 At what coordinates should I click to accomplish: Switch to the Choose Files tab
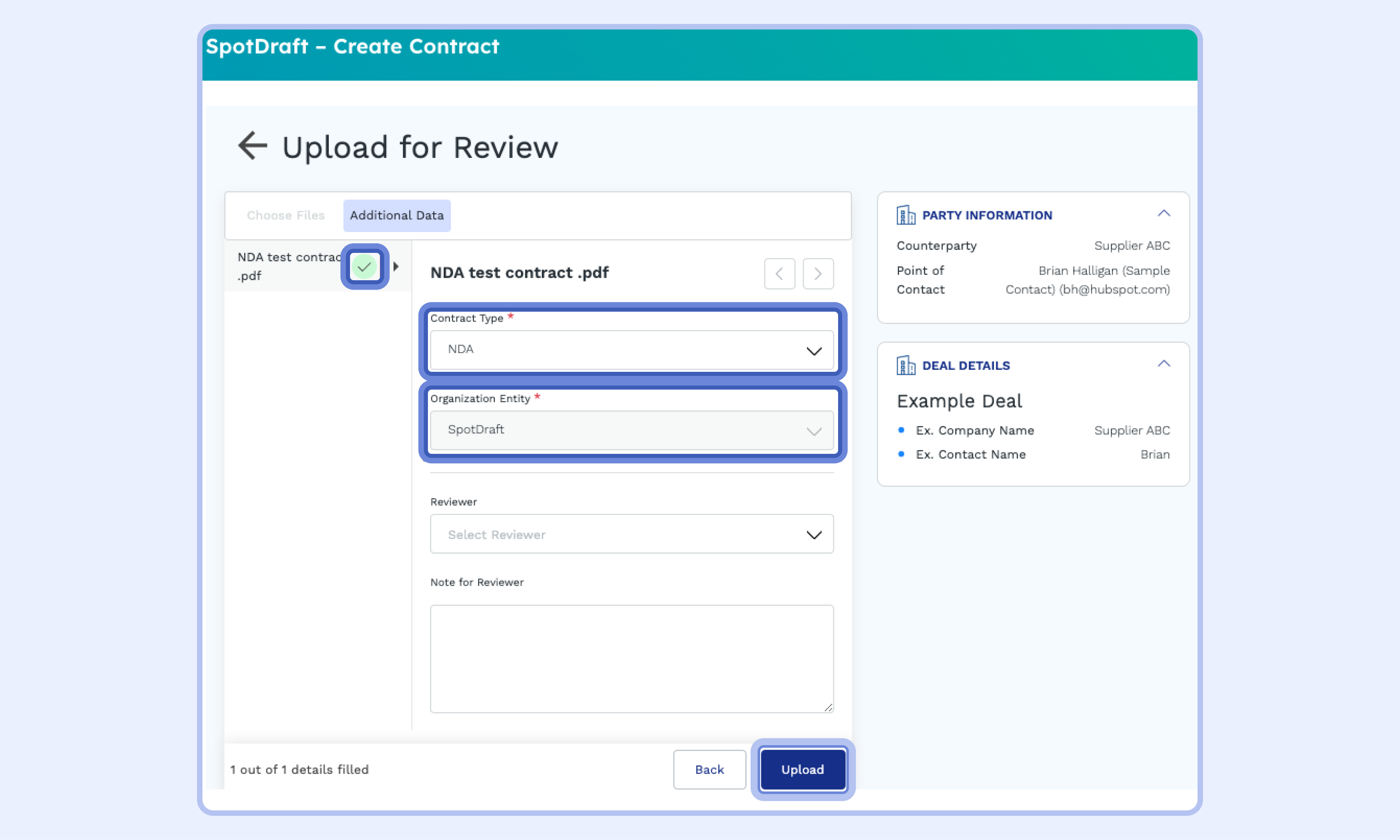coord(285,215)
